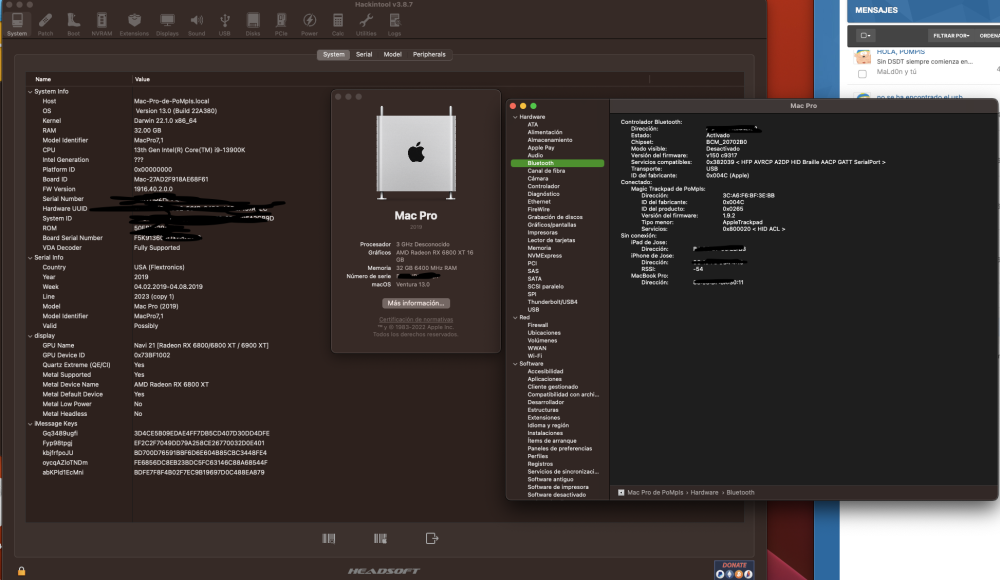Screen dimensions: 1000x580
Task: Open the System toolbar icon in Hackintool
Action: 17,24
